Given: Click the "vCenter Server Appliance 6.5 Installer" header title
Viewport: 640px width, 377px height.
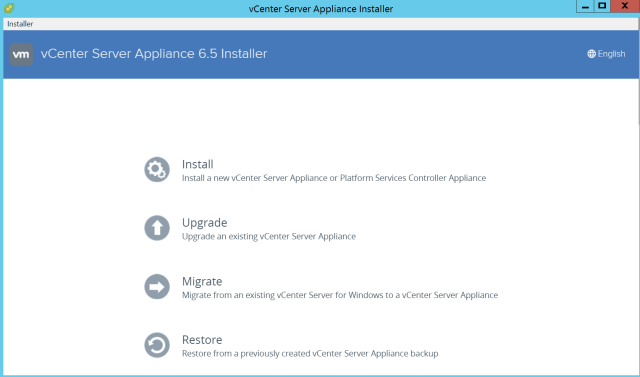Looking at the screenshot, I should pos(154,53).
